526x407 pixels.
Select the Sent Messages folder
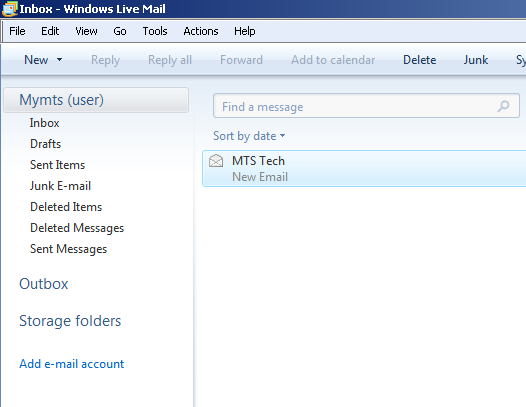tap(68, 249)
